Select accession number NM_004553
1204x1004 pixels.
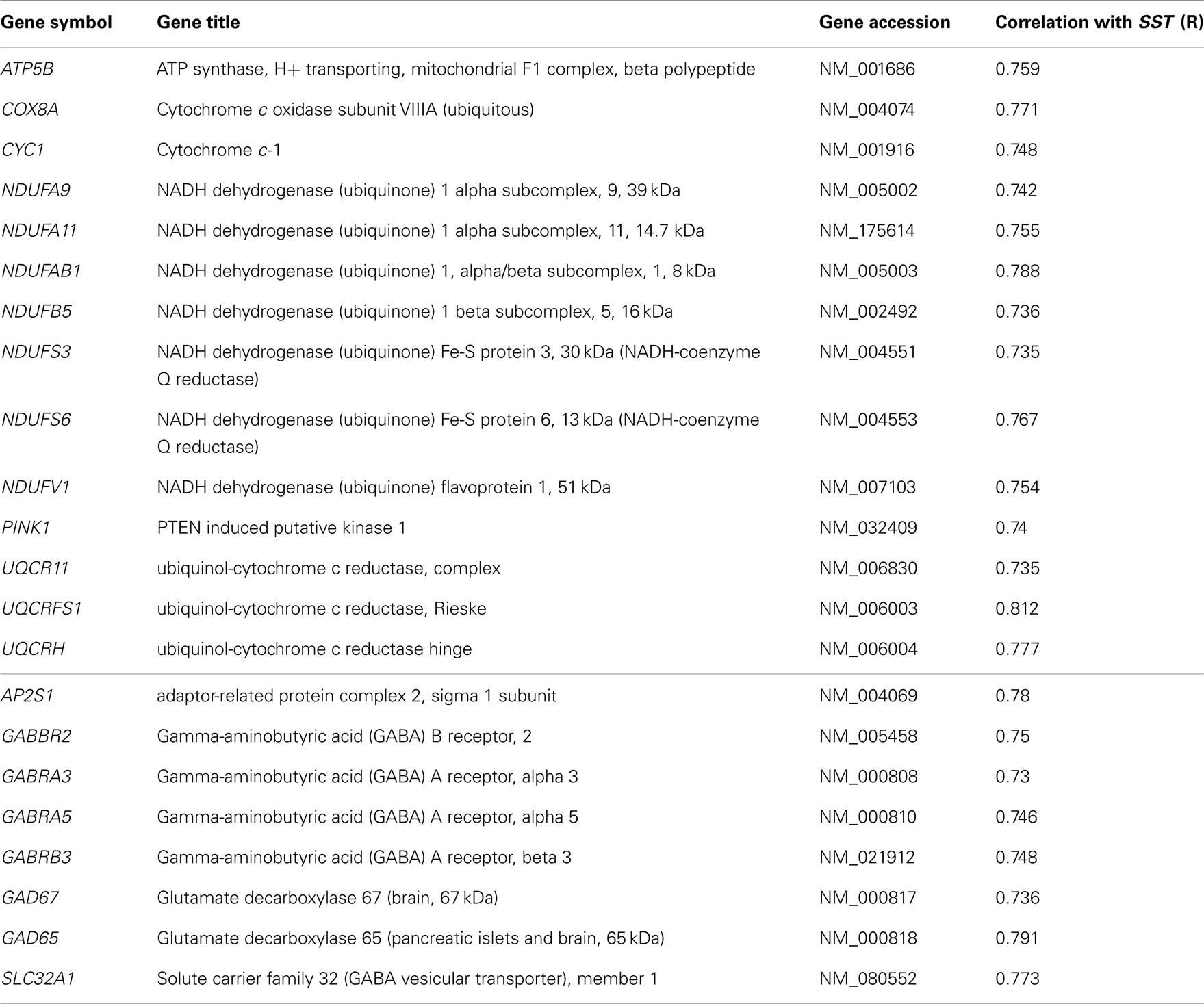(x=868, y=420)
